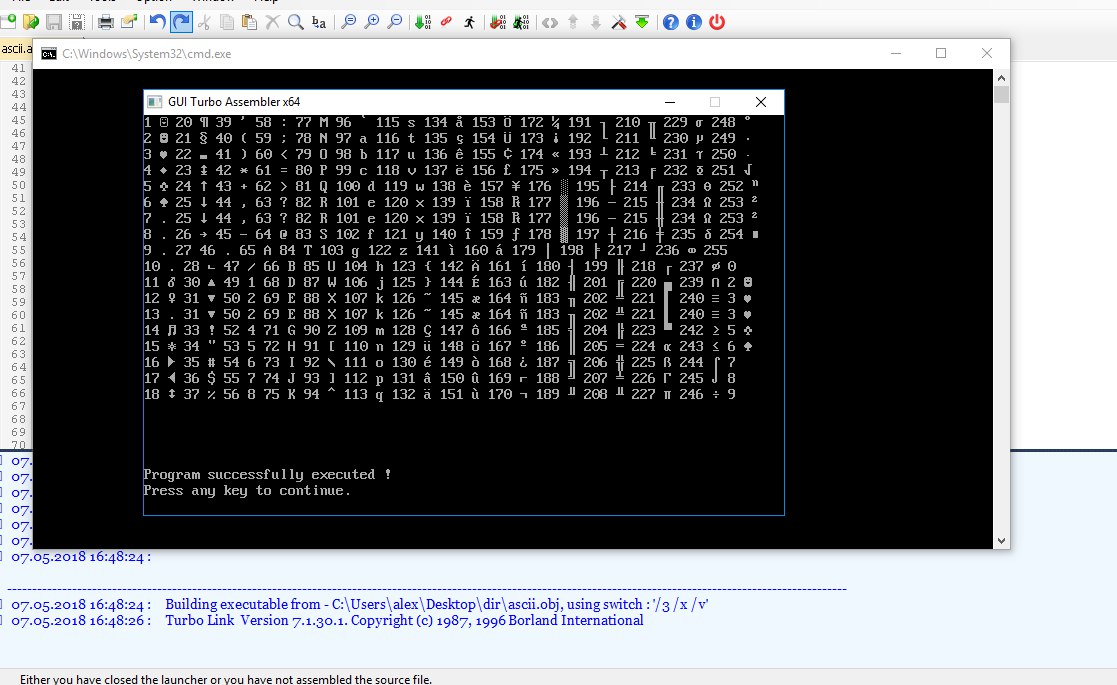Select the ascii.a editor tab
The width and height of the screenshot is (1117, 685).
16,49
